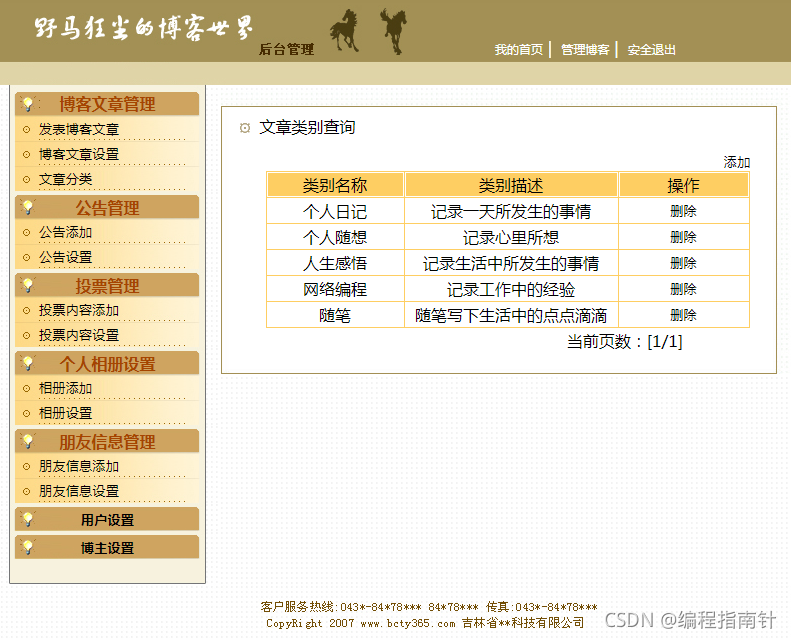Viewport: 791px width, 638px height.
Task: Open 朋友信息设置 in the sidebar
Action: (x=79, y=491)
